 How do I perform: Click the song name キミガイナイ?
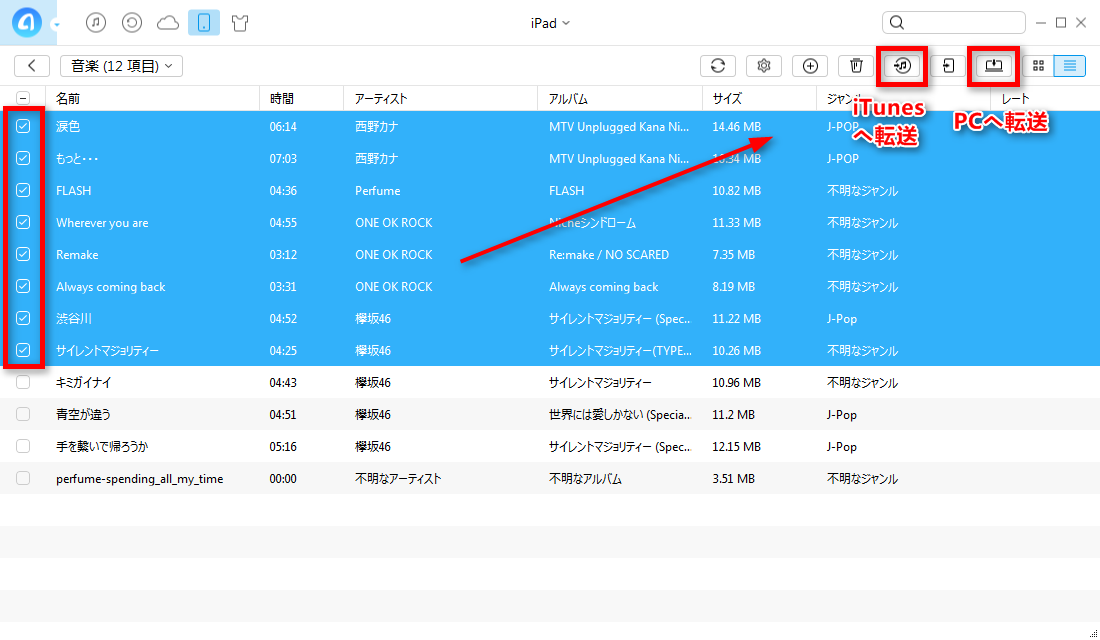(x=83, y=382)
